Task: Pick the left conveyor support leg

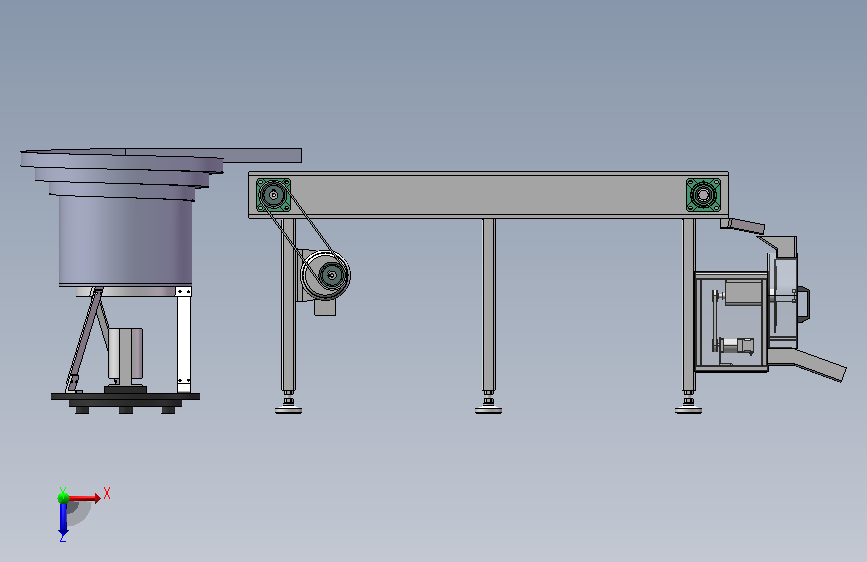Action: click(x=288, y=305)
